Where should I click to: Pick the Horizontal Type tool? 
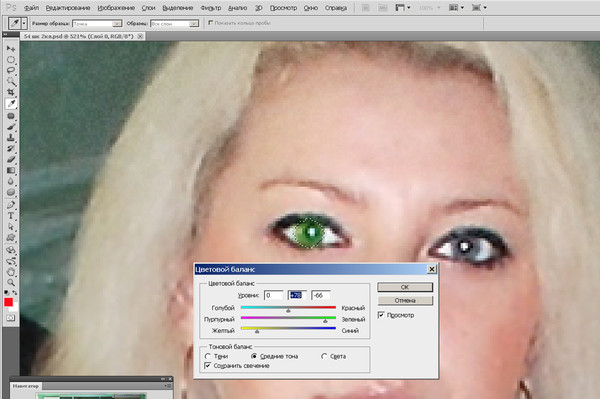click(11, 216)
